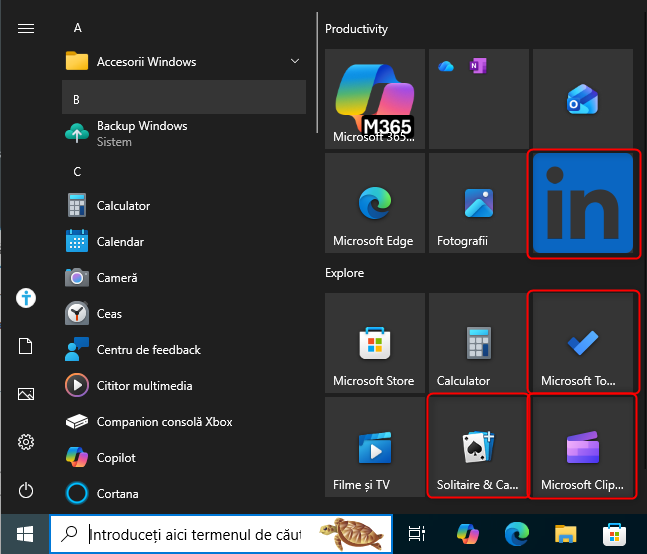Open OneDrive icon in the Productivity folder tile

pyautogui.click(x=446, y=66)
